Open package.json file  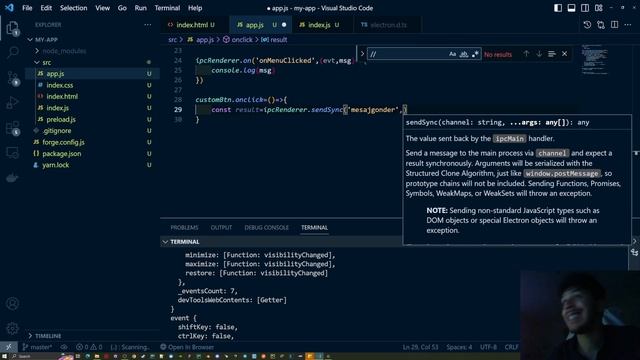pos(62,154)
